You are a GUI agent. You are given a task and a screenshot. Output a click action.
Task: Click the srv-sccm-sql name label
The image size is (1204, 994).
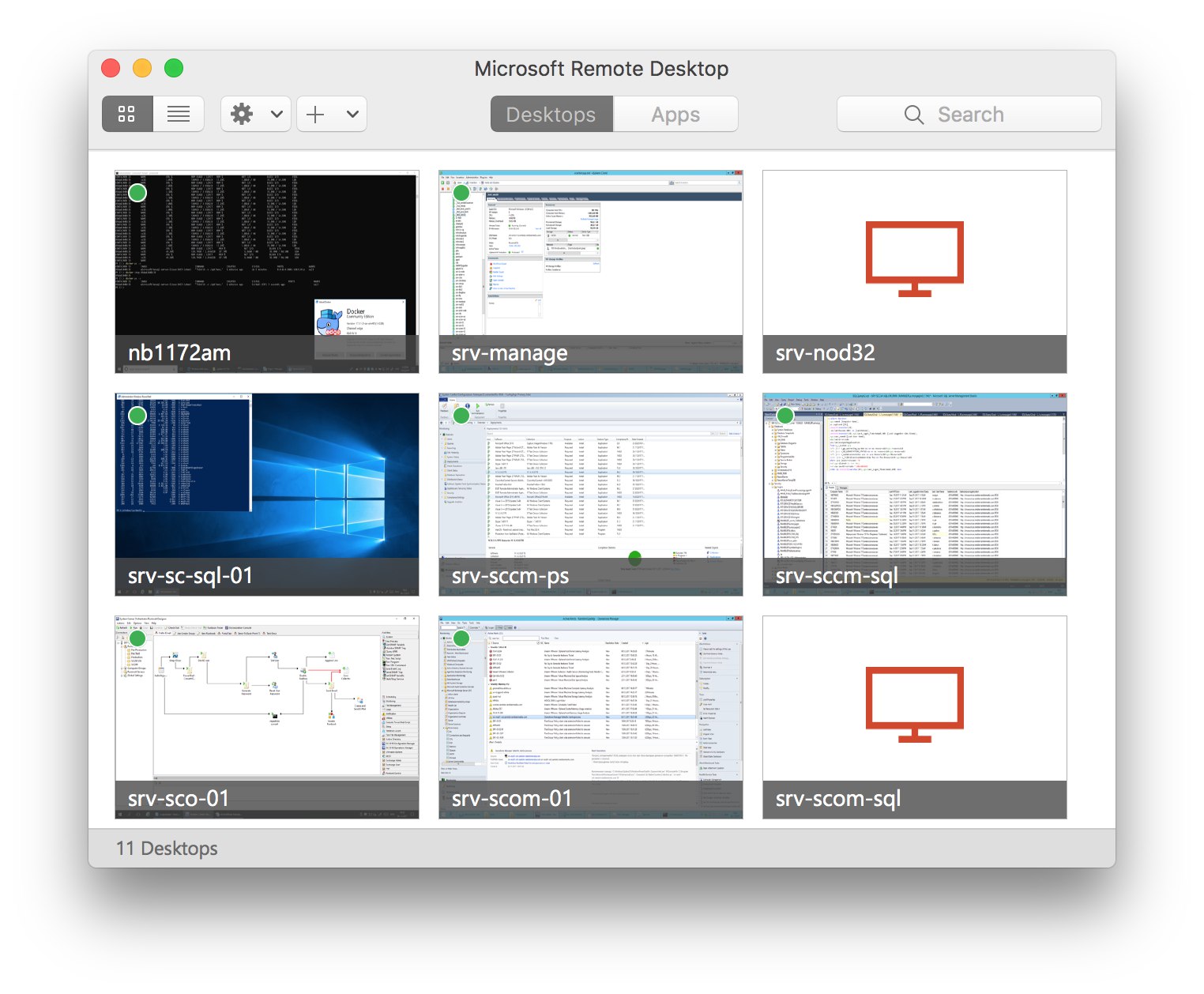pos(837,576)
